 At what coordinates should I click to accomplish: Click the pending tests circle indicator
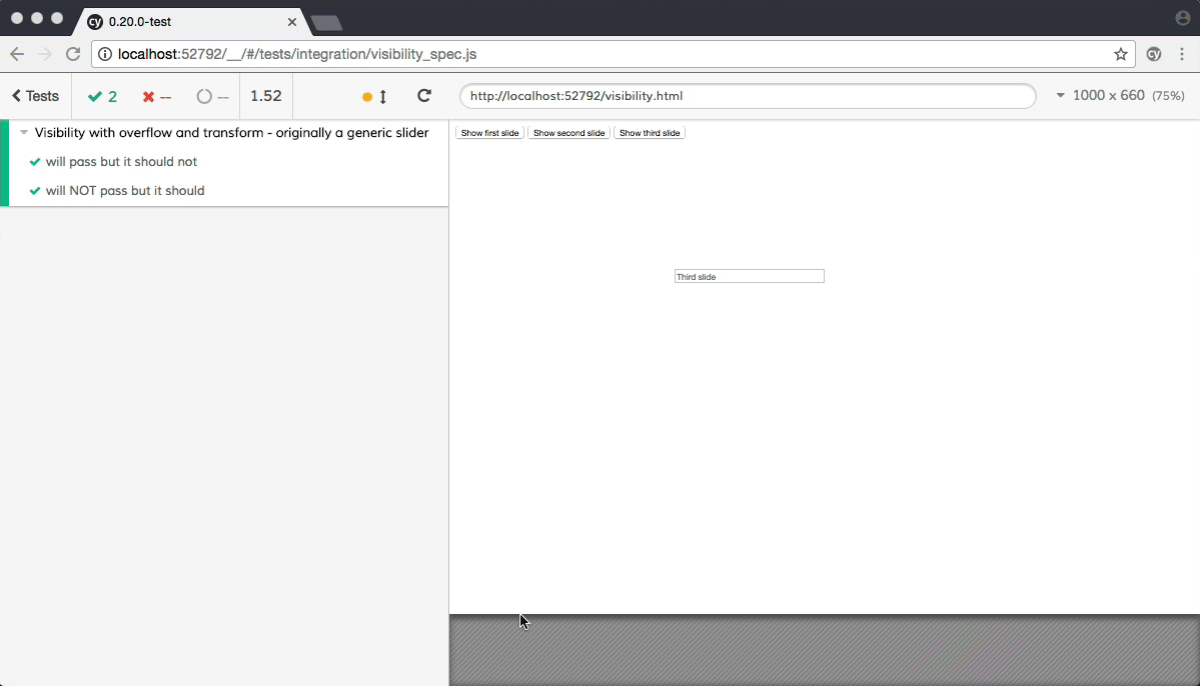(x=204, y=97)
